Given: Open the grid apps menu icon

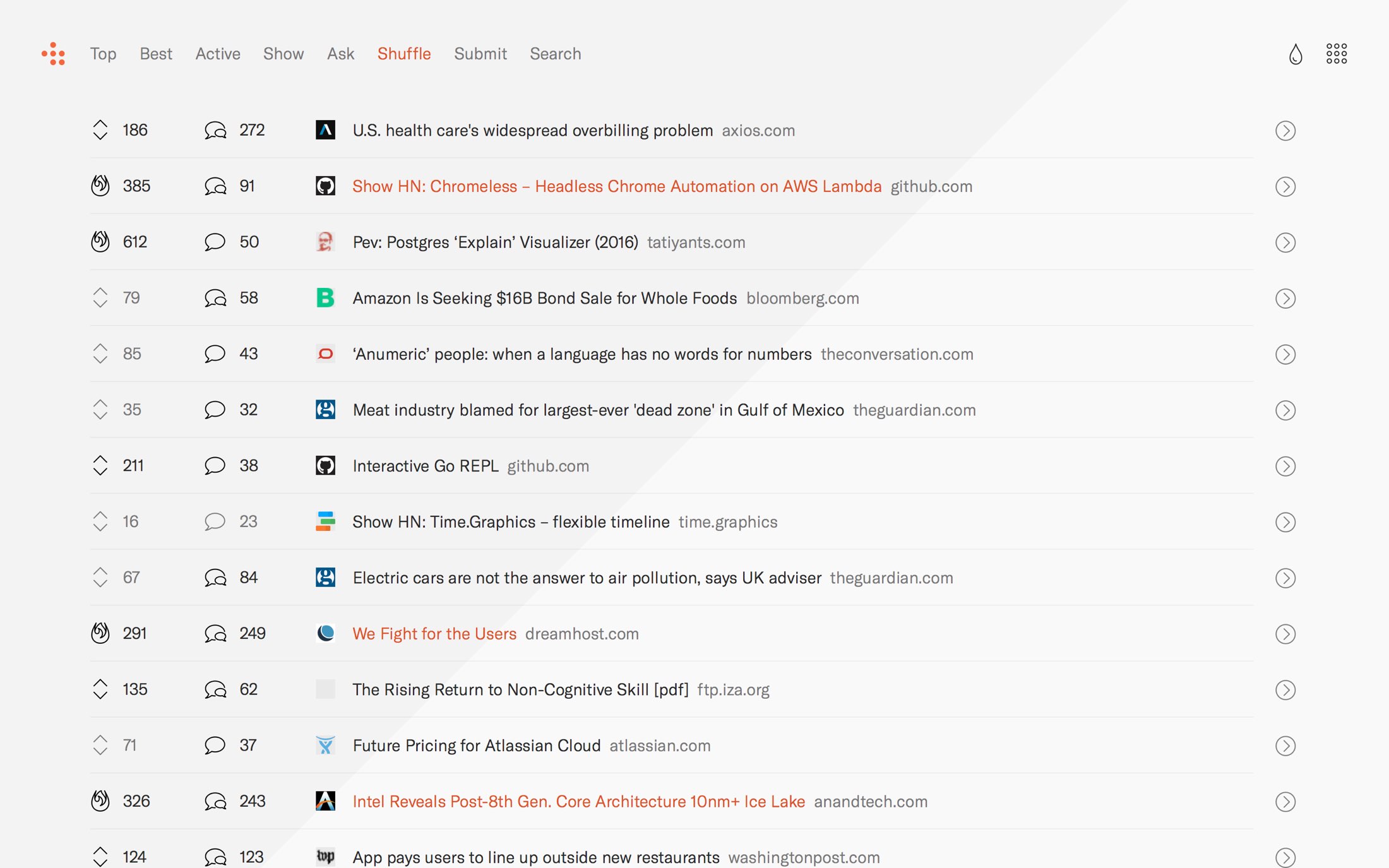Looking at the screenshot, I should [x=1337, y=54].
